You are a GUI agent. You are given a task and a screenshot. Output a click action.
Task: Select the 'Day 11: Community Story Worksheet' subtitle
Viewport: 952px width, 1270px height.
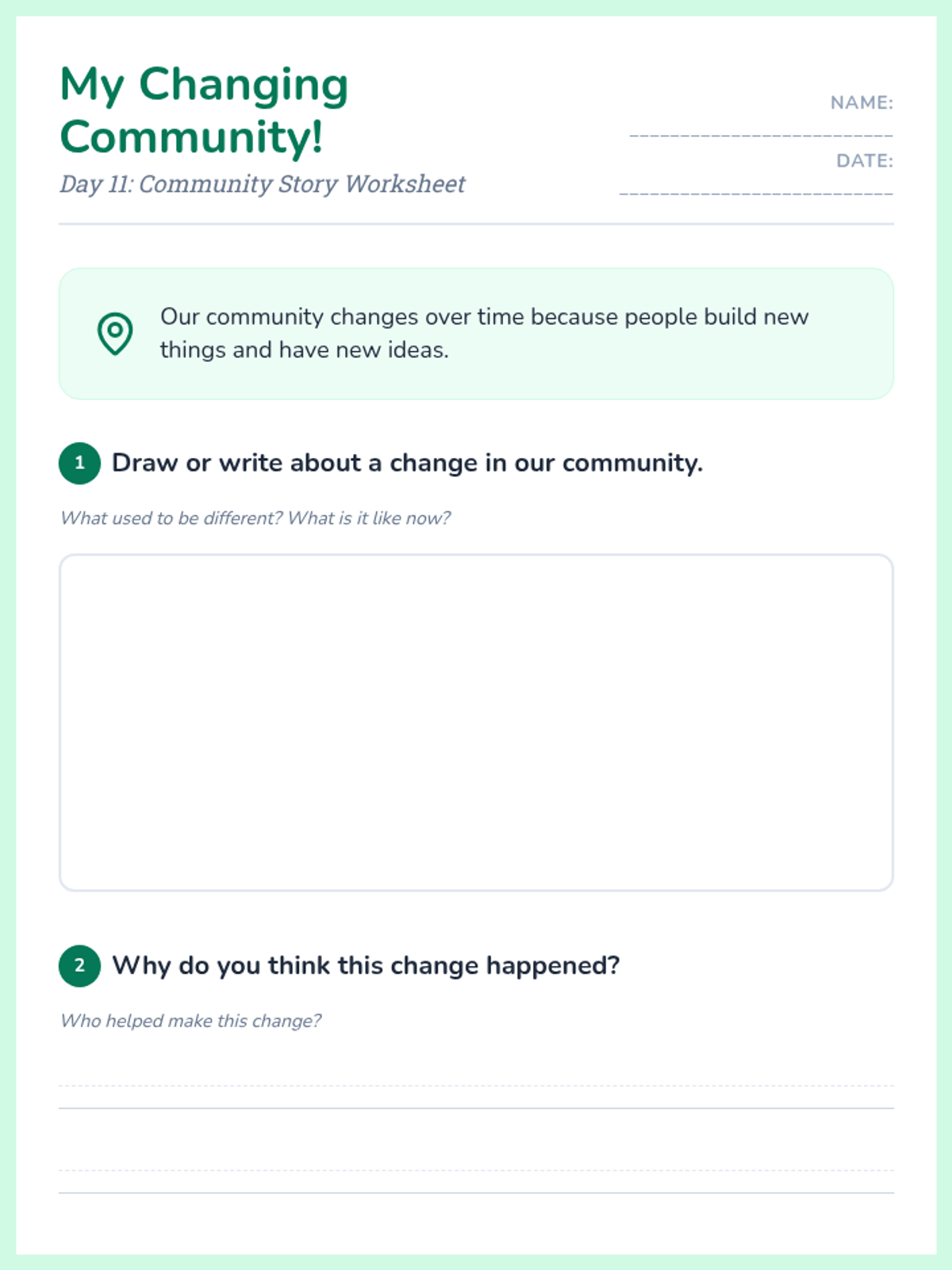tap(262, 184)
